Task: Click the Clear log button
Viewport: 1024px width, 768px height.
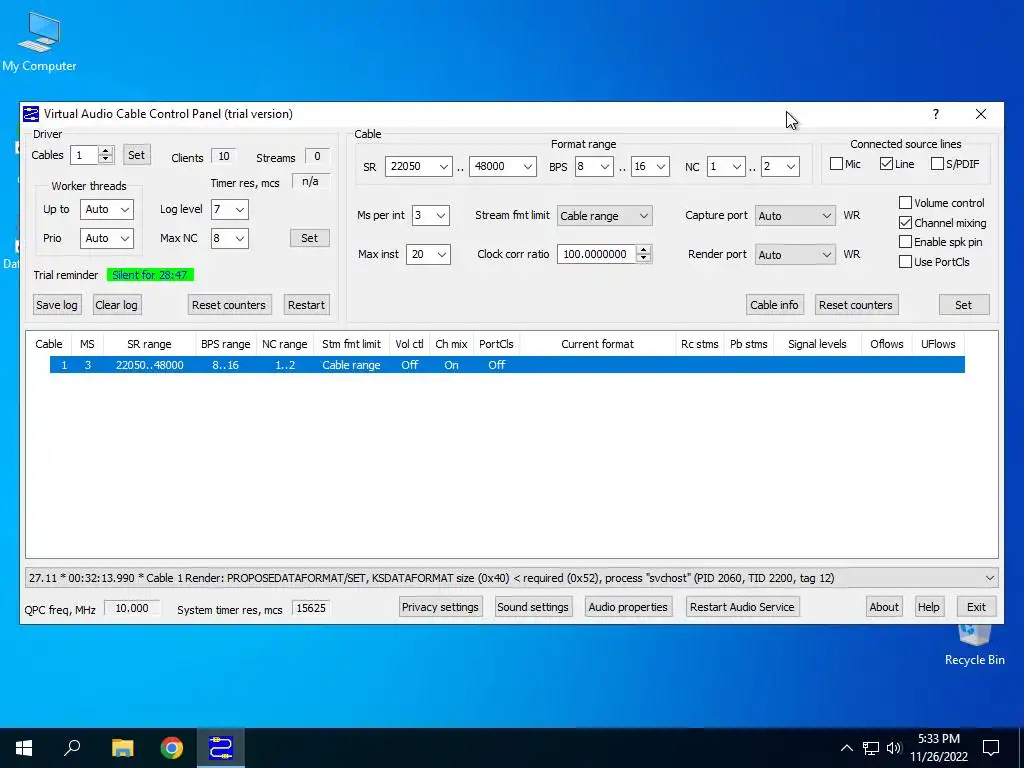Action: pyautogui.click(x=116, y=305)
